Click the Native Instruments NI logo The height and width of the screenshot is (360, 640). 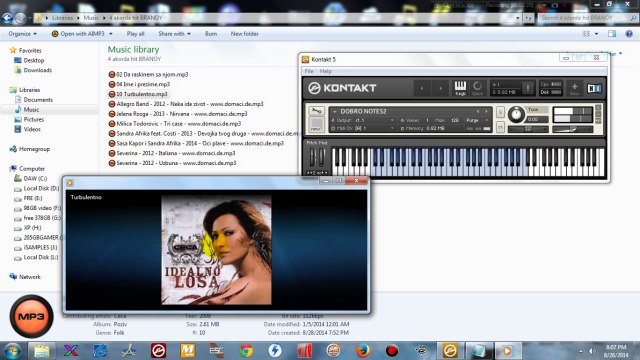(x=594, y=88)
